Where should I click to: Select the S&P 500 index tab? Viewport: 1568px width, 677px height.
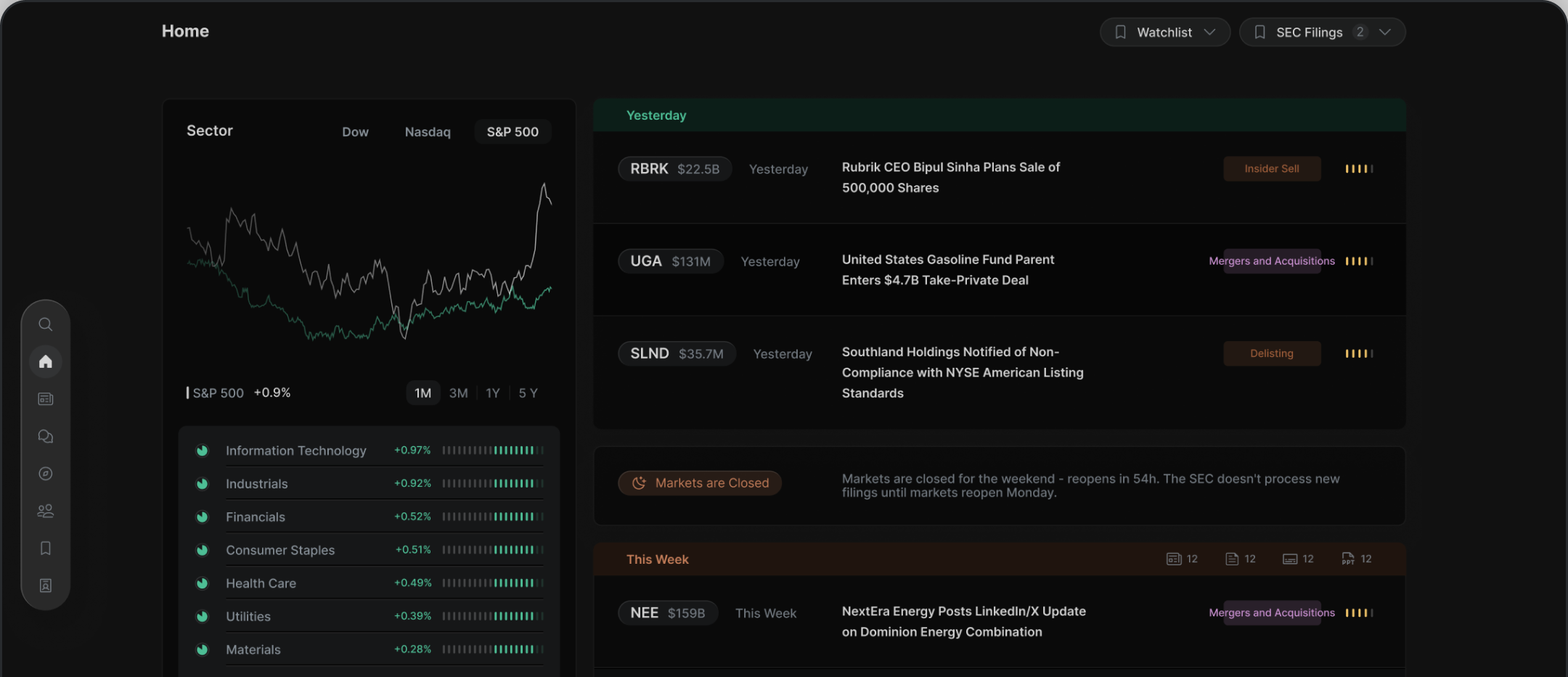pyautogui.click(x=513, y=132)
